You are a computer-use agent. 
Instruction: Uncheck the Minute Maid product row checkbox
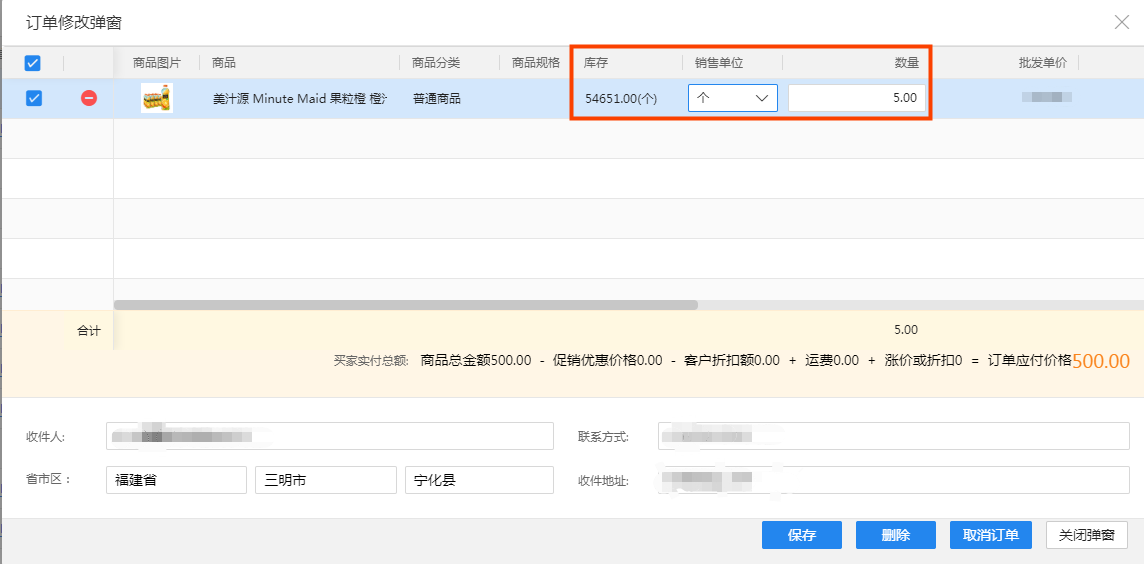[34, 98]
